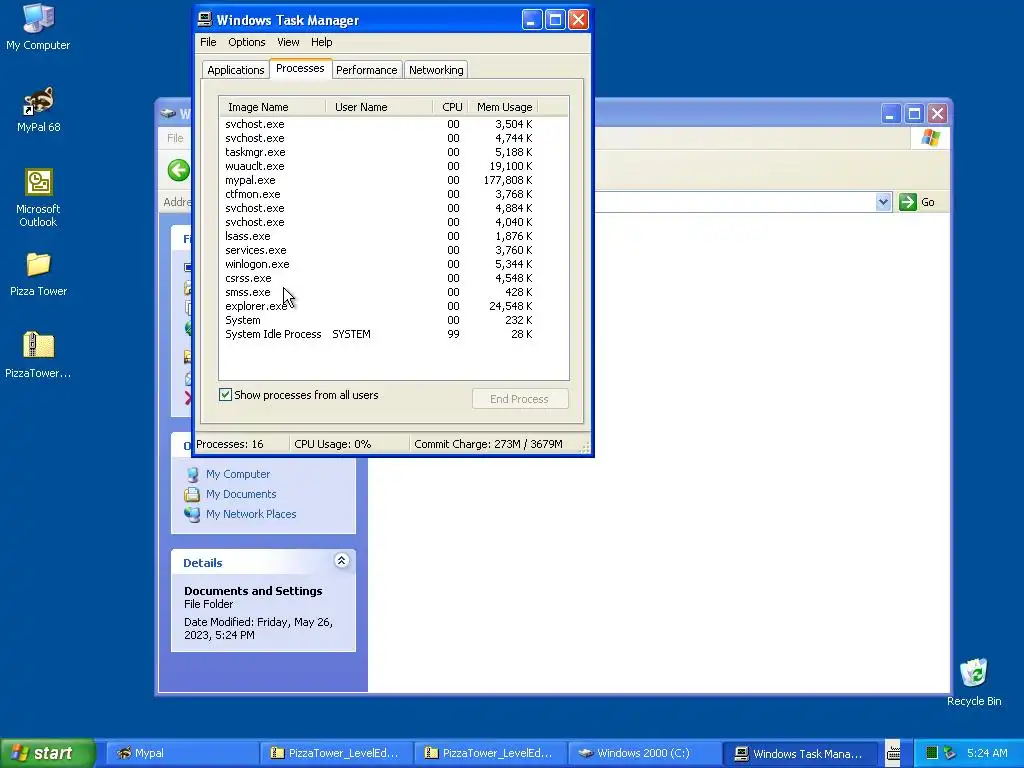Switch to the Windows 2000 (C:) taskbar button
This screenshot has height=768, width=1024.
[644, 753]
